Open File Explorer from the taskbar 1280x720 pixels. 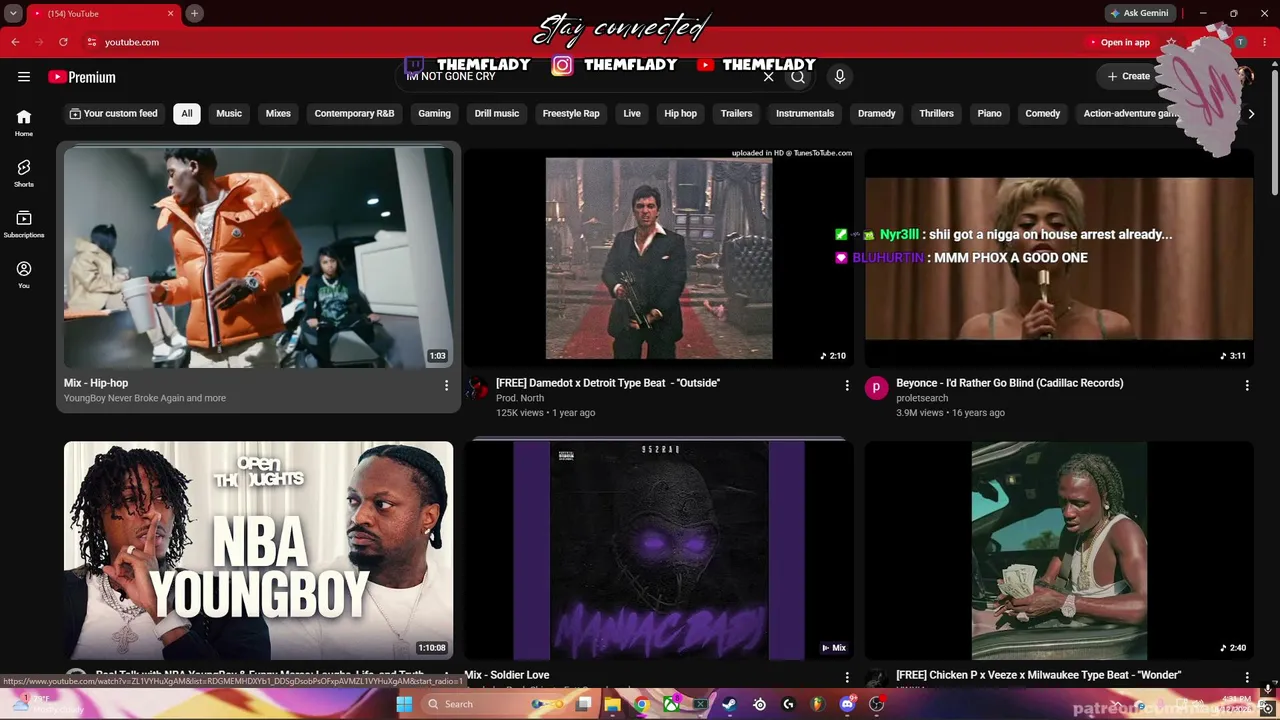(613, 704)
